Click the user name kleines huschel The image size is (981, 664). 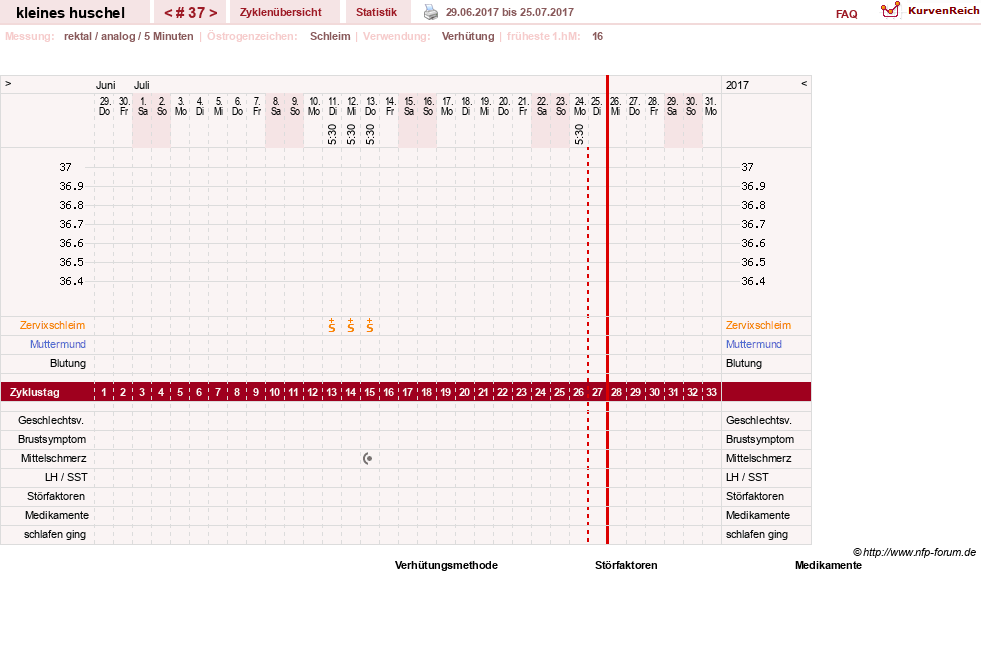coord(71,13)
